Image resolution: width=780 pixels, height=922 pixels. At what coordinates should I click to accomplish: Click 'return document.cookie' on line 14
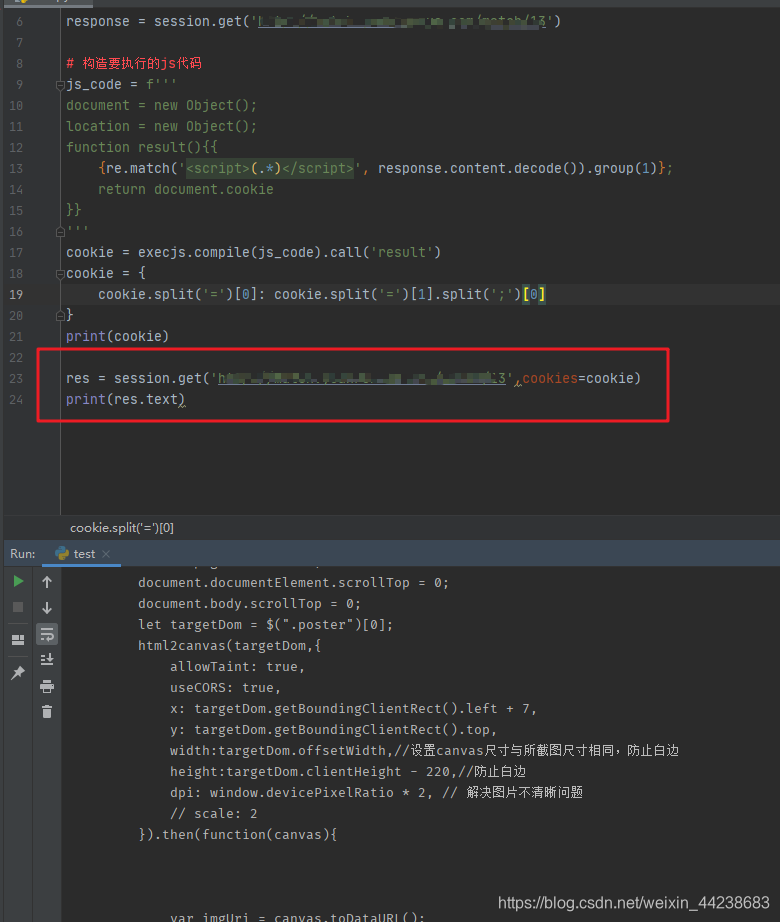click(186, 189)
